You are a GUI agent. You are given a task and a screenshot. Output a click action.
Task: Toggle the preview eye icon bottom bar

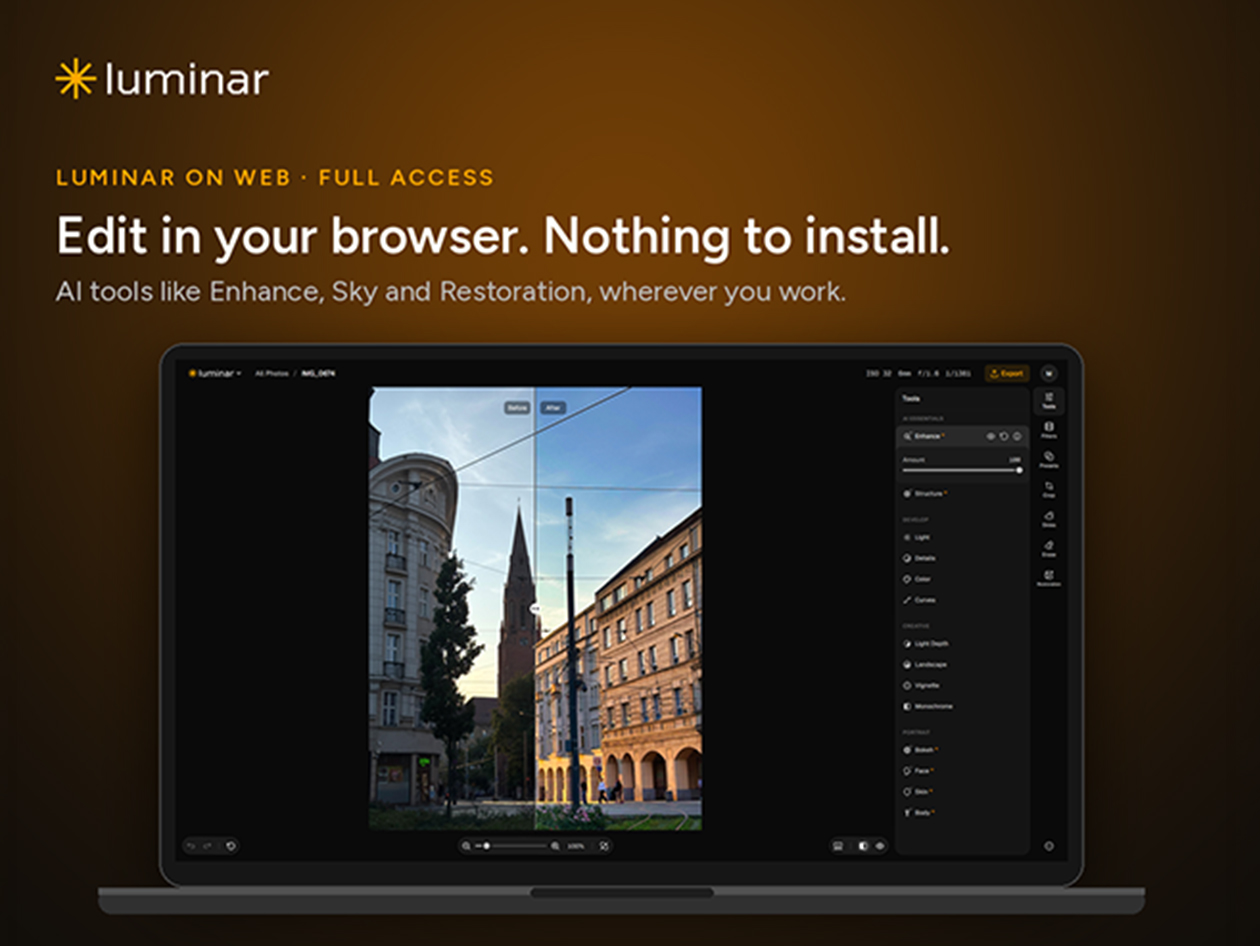click(880, 846)
